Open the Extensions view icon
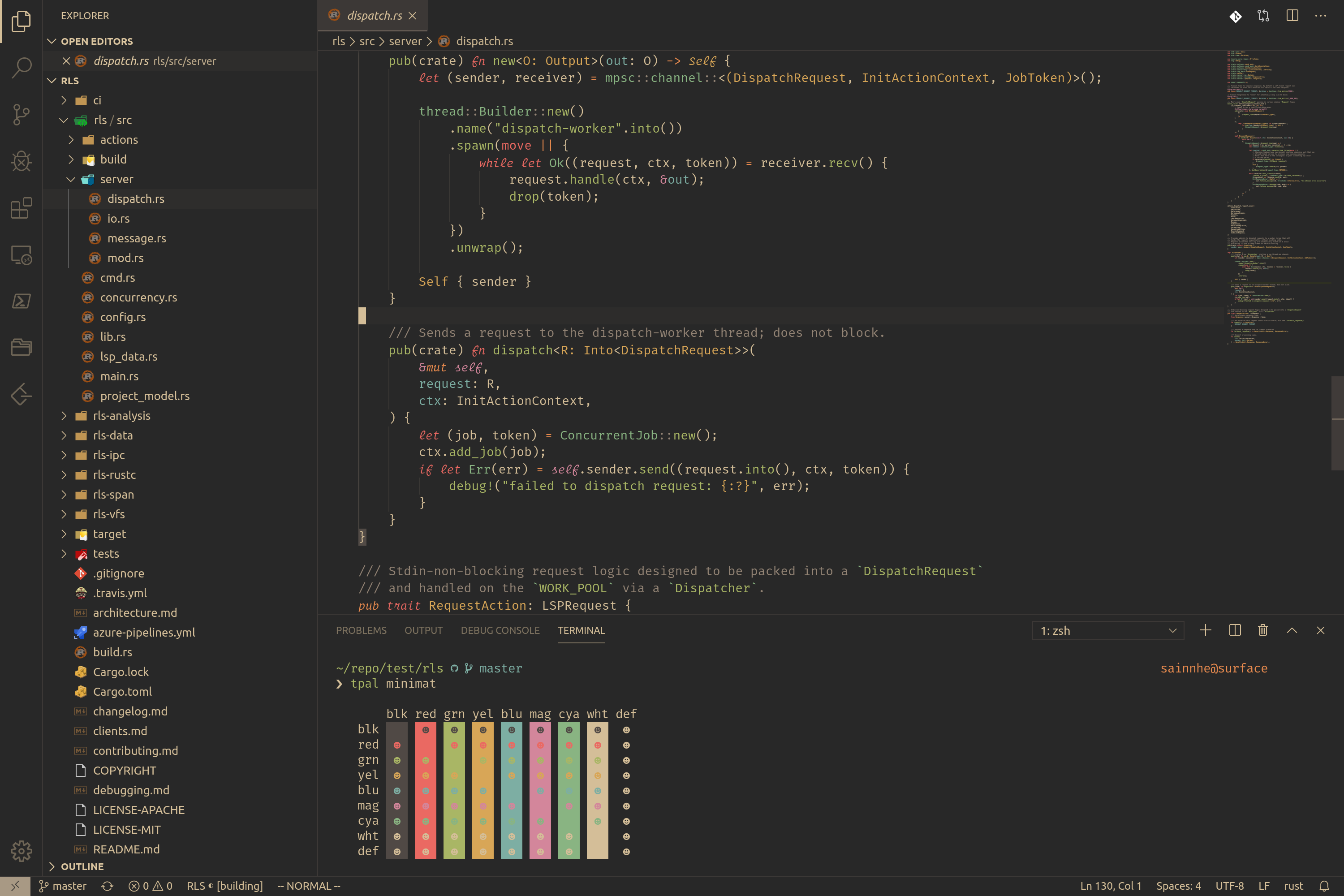 [21, 208]
